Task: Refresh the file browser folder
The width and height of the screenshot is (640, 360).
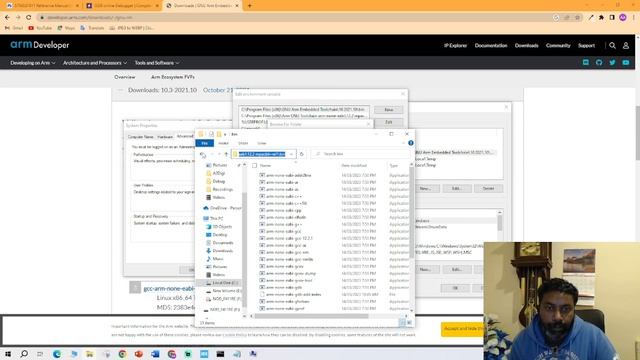Action: tap(302, 154)
